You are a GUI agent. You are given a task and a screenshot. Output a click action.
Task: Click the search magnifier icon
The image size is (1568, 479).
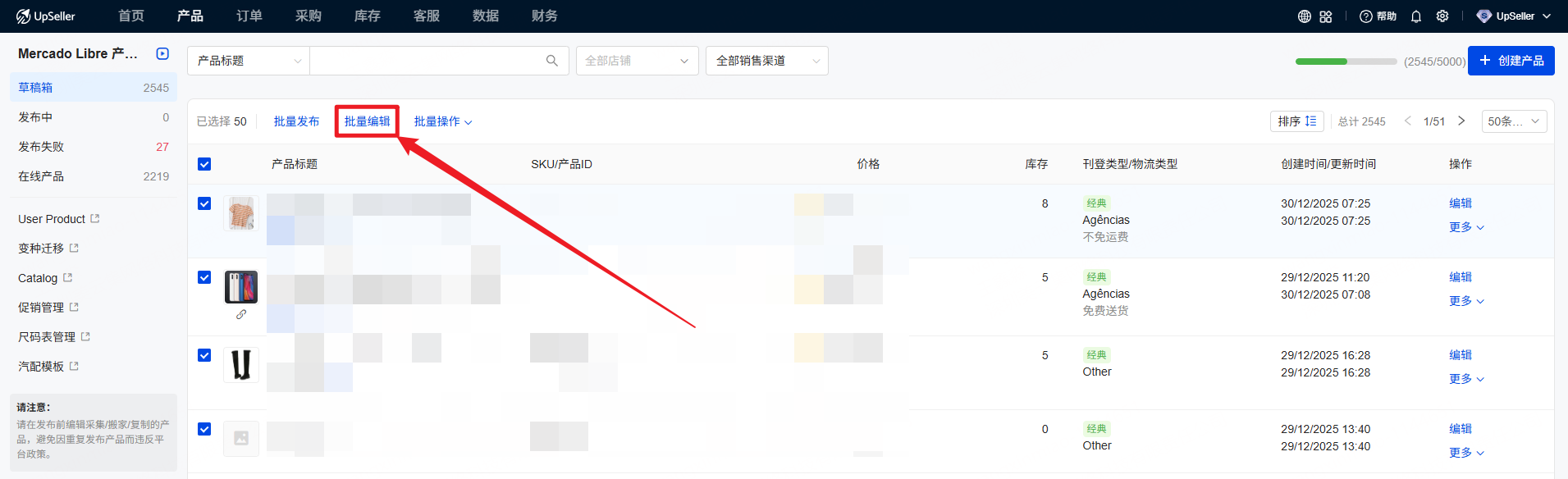pyautogui.click(x=552, y=61)
